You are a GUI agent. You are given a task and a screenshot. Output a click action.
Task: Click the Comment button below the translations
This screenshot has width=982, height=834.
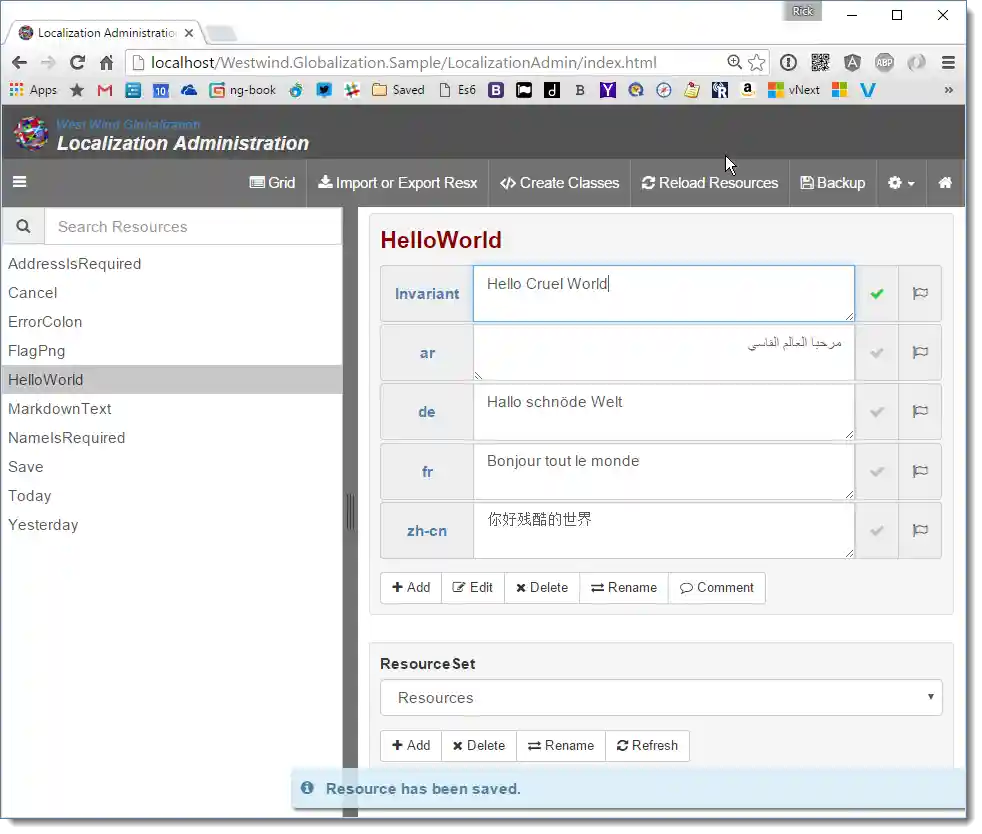(x=716, y=587)
